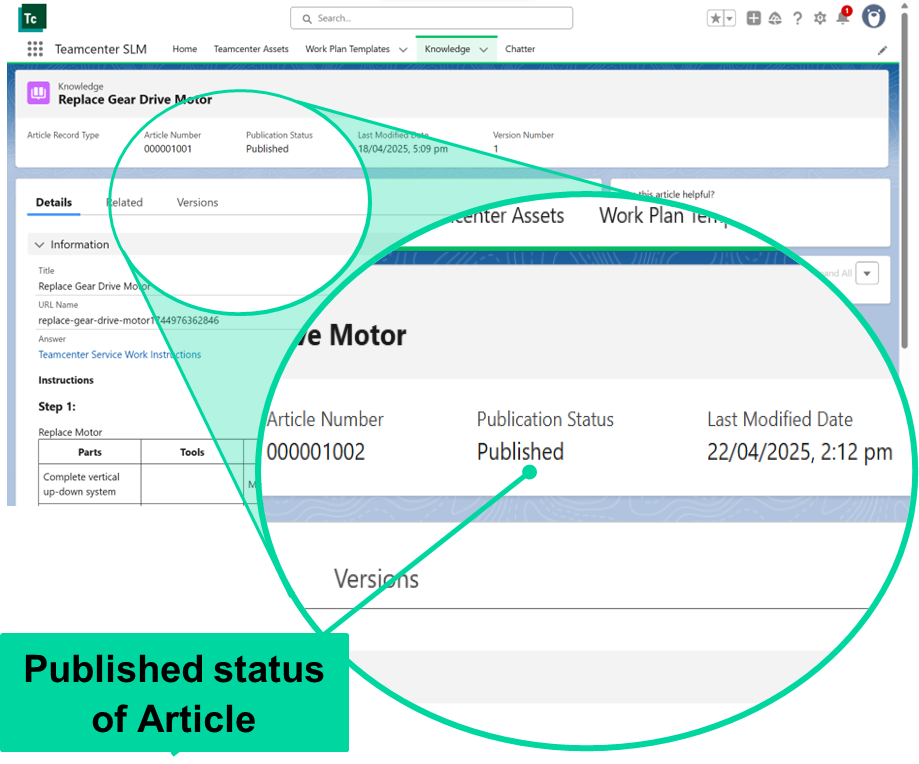
Task: Go to the Teamcenter Assets tab
Action: point(251,49)
